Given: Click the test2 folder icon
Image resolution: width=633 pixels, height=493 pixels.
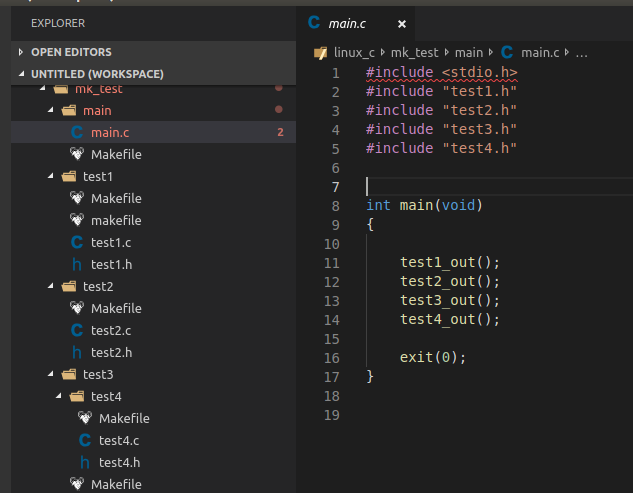Looking at the screenshot, I should pos(69,286).
